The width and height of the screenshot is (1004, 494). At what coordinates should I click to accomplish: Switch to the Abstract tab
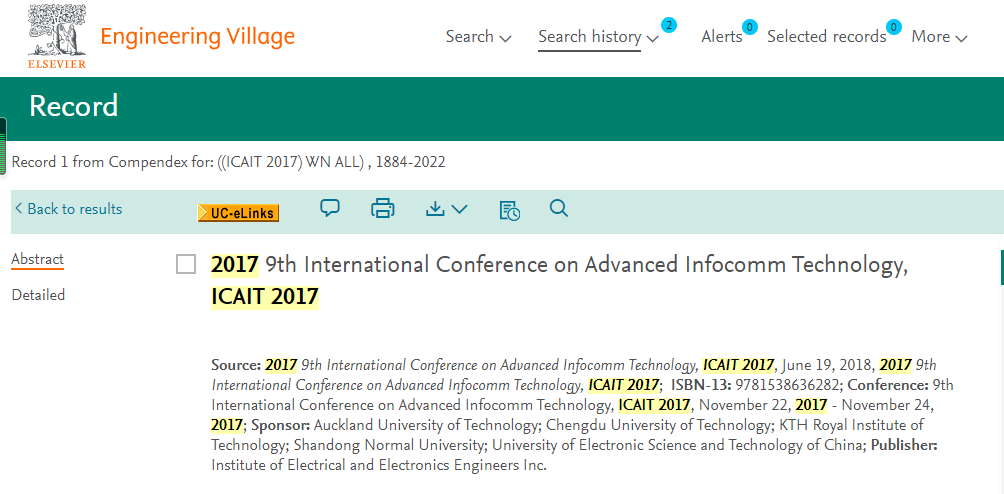(x=38, y=259)
